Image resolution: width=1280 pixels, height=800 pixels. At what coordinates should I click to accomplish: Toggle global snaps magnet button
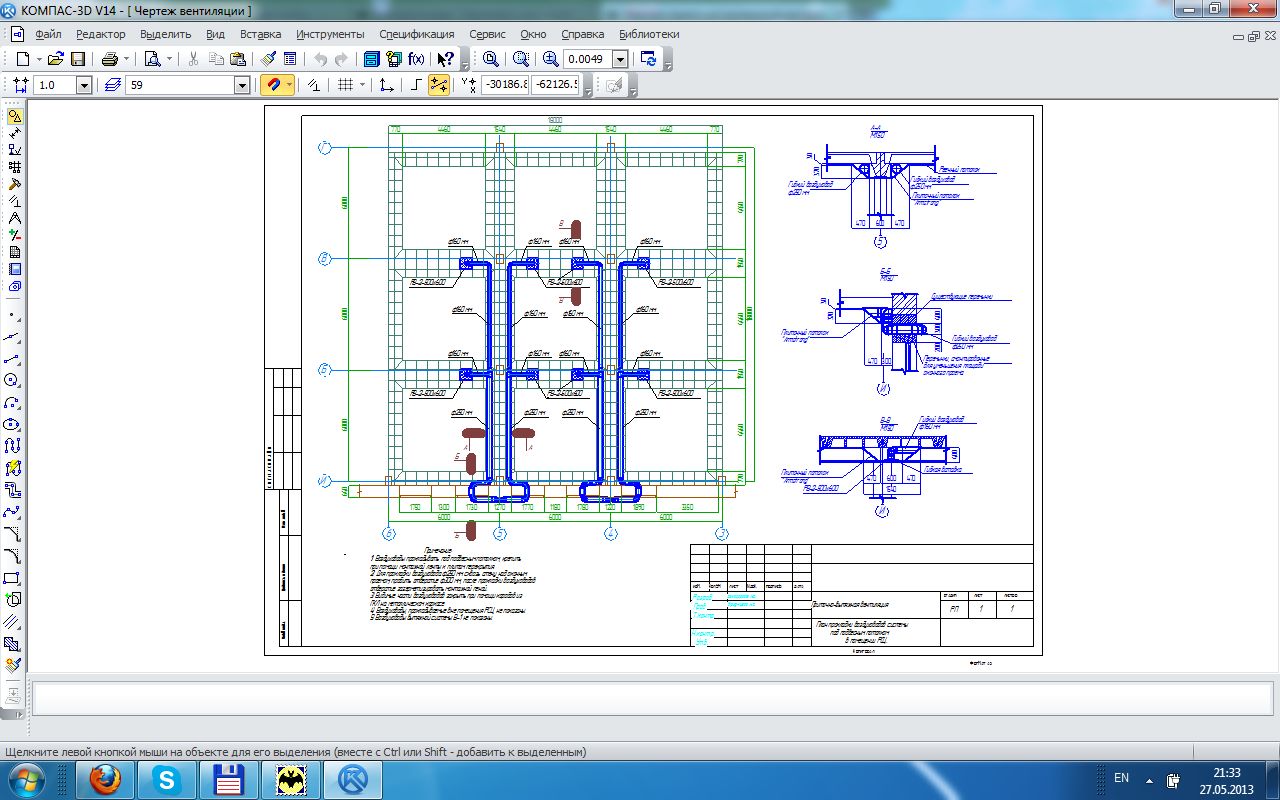pos(272,85)
